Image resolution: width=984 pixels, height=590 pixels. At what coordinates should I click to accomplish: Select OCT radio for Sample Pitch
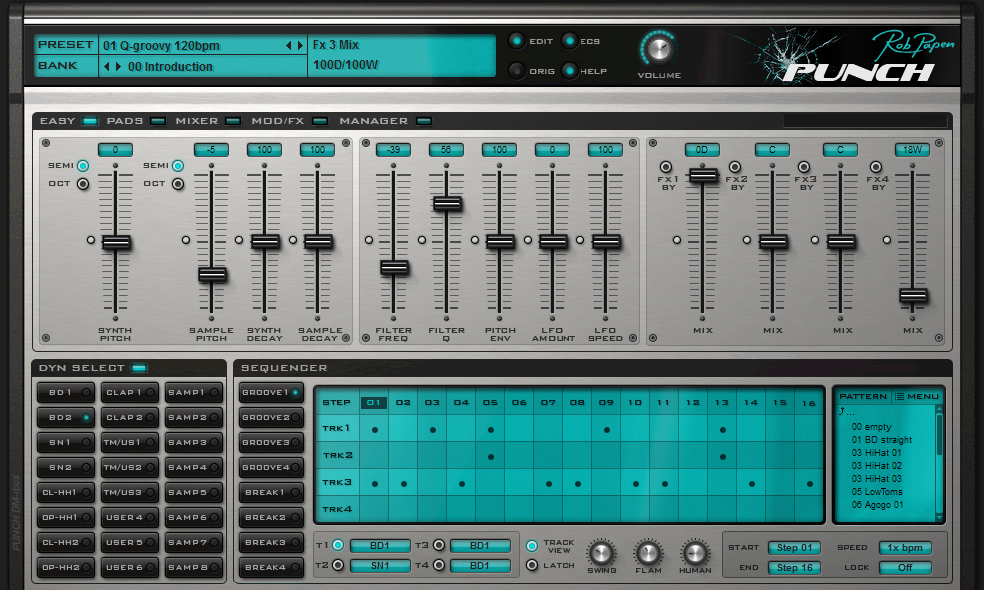pyautogui.click(x=178, y=184)
